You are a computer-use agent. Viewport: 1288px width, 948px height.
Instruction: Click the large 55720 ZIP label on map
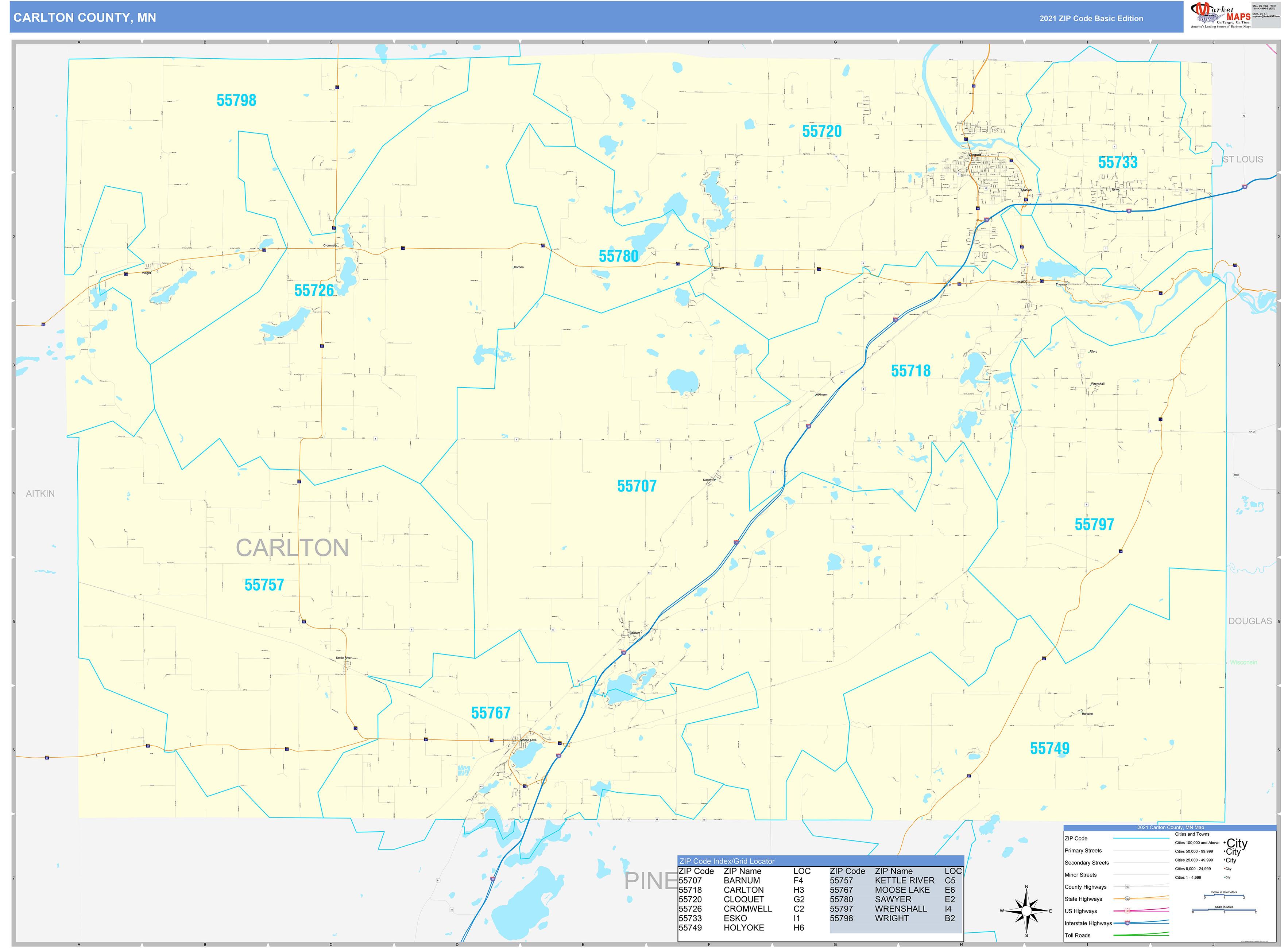(821, 131)
